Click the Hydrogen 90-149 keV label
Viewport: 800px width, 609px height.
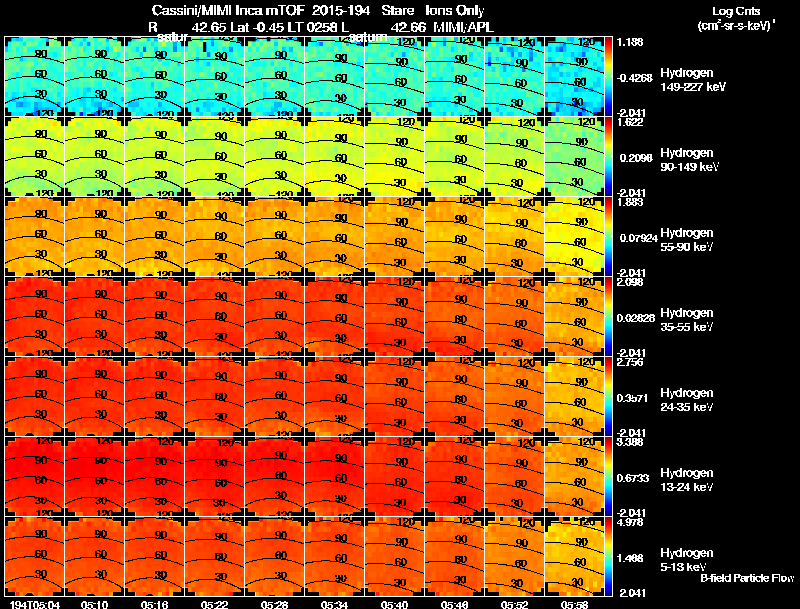(690, 160)
